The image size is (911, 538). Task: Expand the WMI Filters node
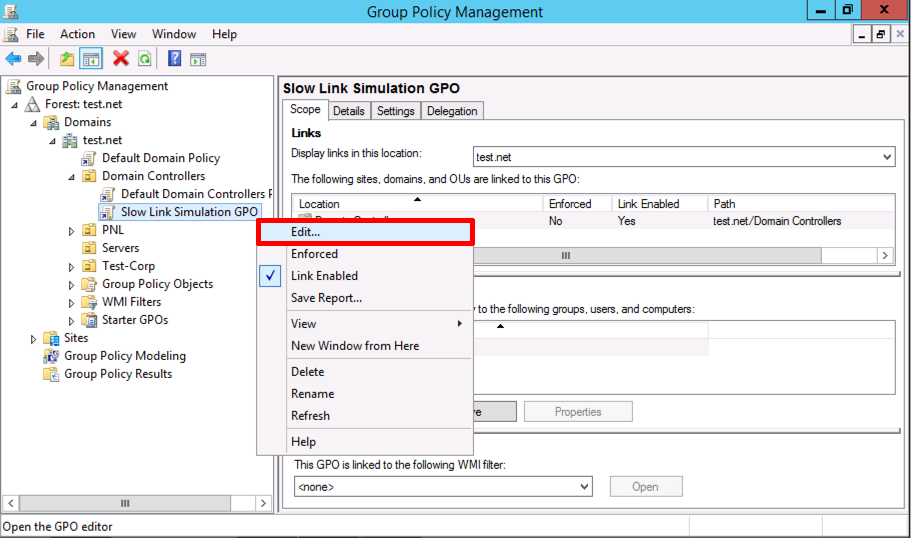(71, 303)
